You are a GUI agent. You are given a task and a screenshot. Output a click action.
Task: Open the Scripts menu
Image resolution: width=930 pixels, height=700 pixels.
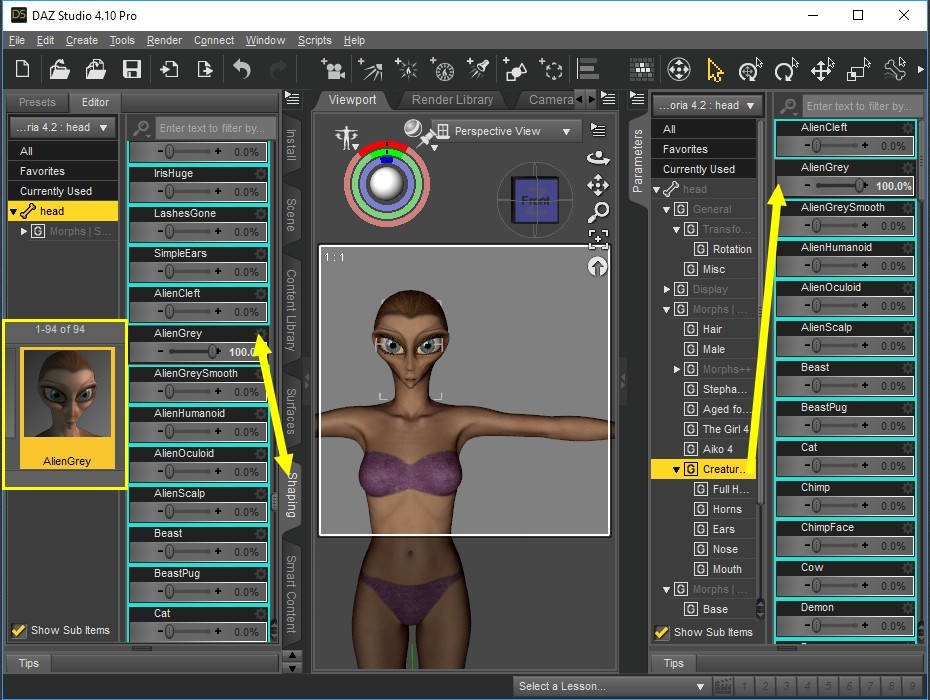(314, 40)
